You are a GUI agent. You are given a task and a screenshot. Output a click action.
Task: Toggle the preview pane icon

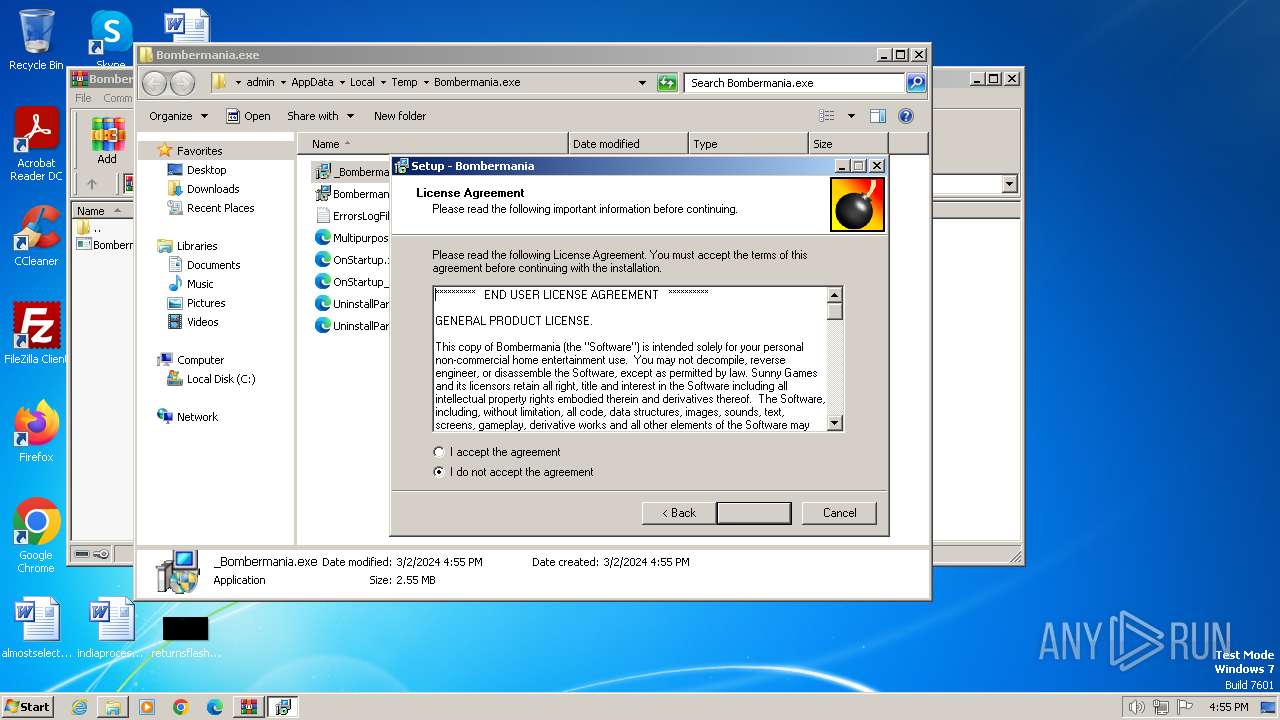tap(877, 116)
